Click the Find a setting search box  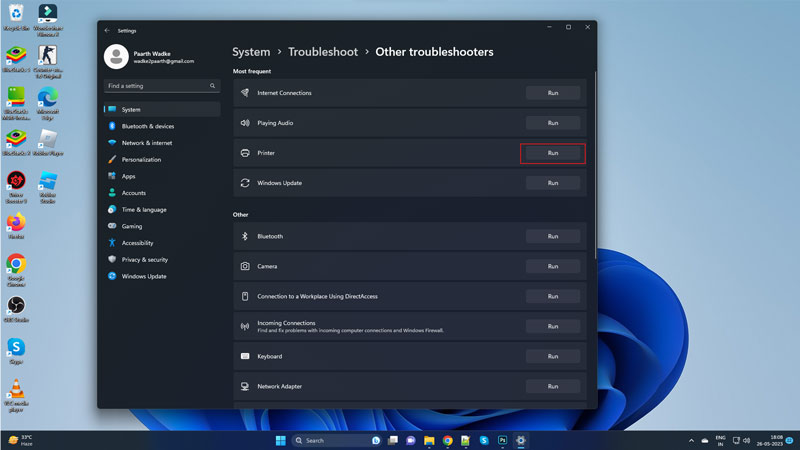pos(162,86)
